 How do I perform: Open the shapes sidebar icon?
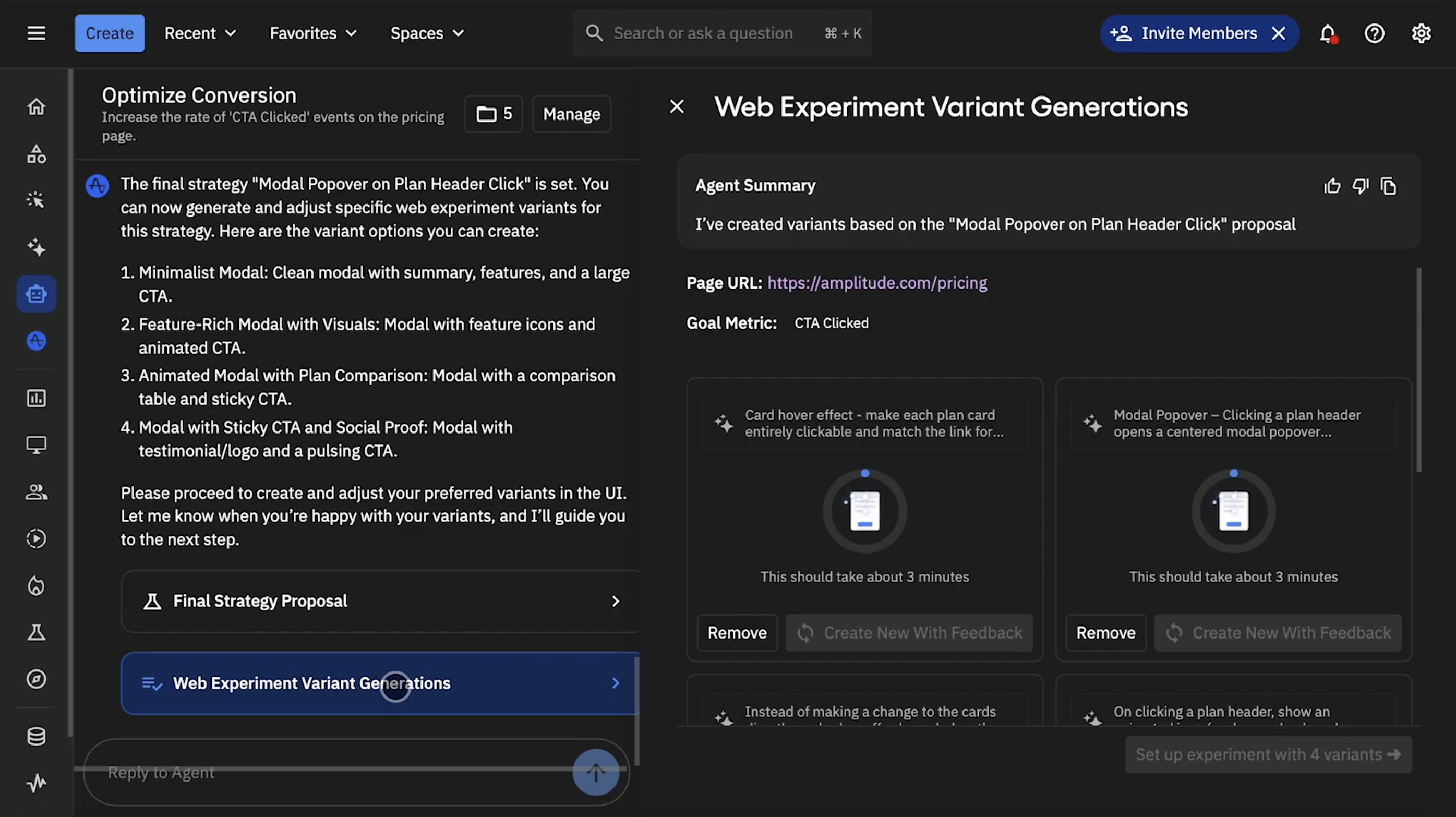click(36, 154)
